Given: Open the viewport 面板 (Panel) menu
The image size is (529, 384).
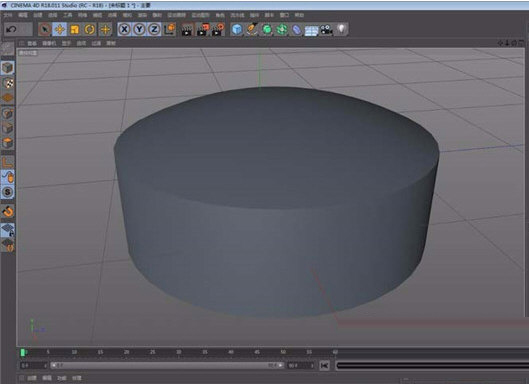Looking at the screenshot, I should click(x=111, y=44).
